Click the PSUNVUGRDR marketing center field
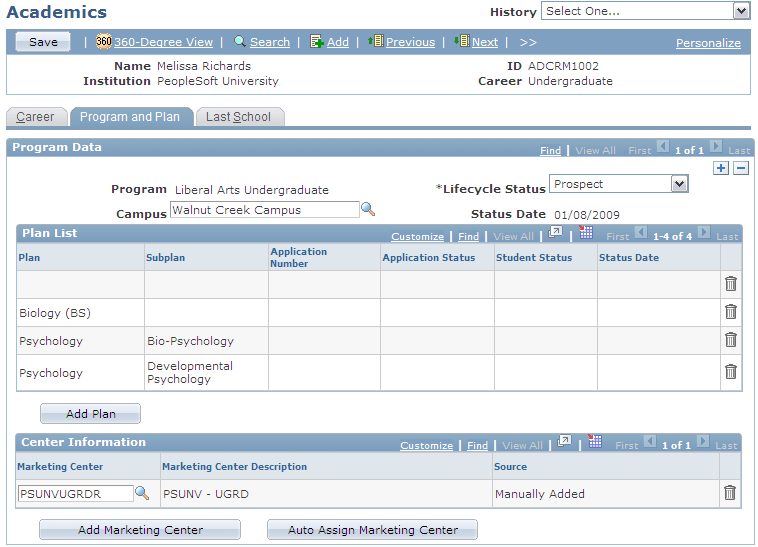The image size is (758, 547). [x=75, y=493]
